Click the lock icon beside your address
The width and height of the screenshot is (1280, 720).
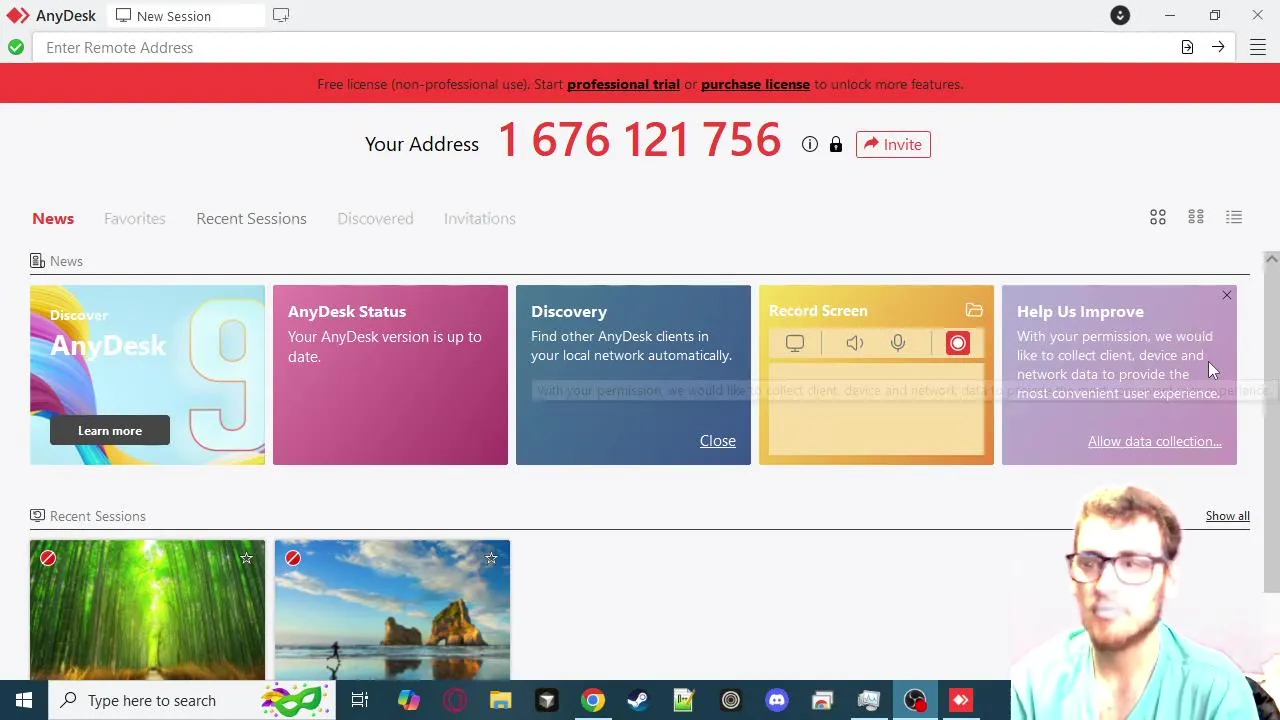tap(836, 144)
